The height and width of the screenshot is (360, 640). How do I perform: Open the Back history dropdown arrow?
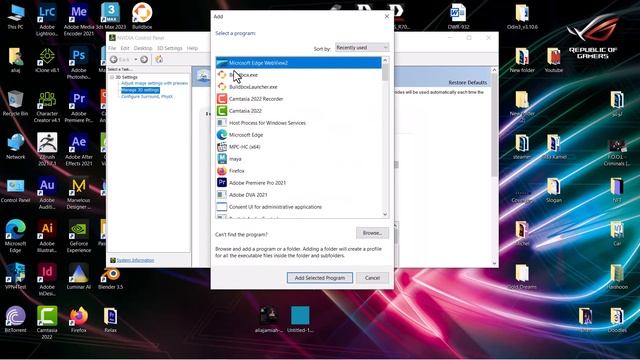(x=136, y=60)
